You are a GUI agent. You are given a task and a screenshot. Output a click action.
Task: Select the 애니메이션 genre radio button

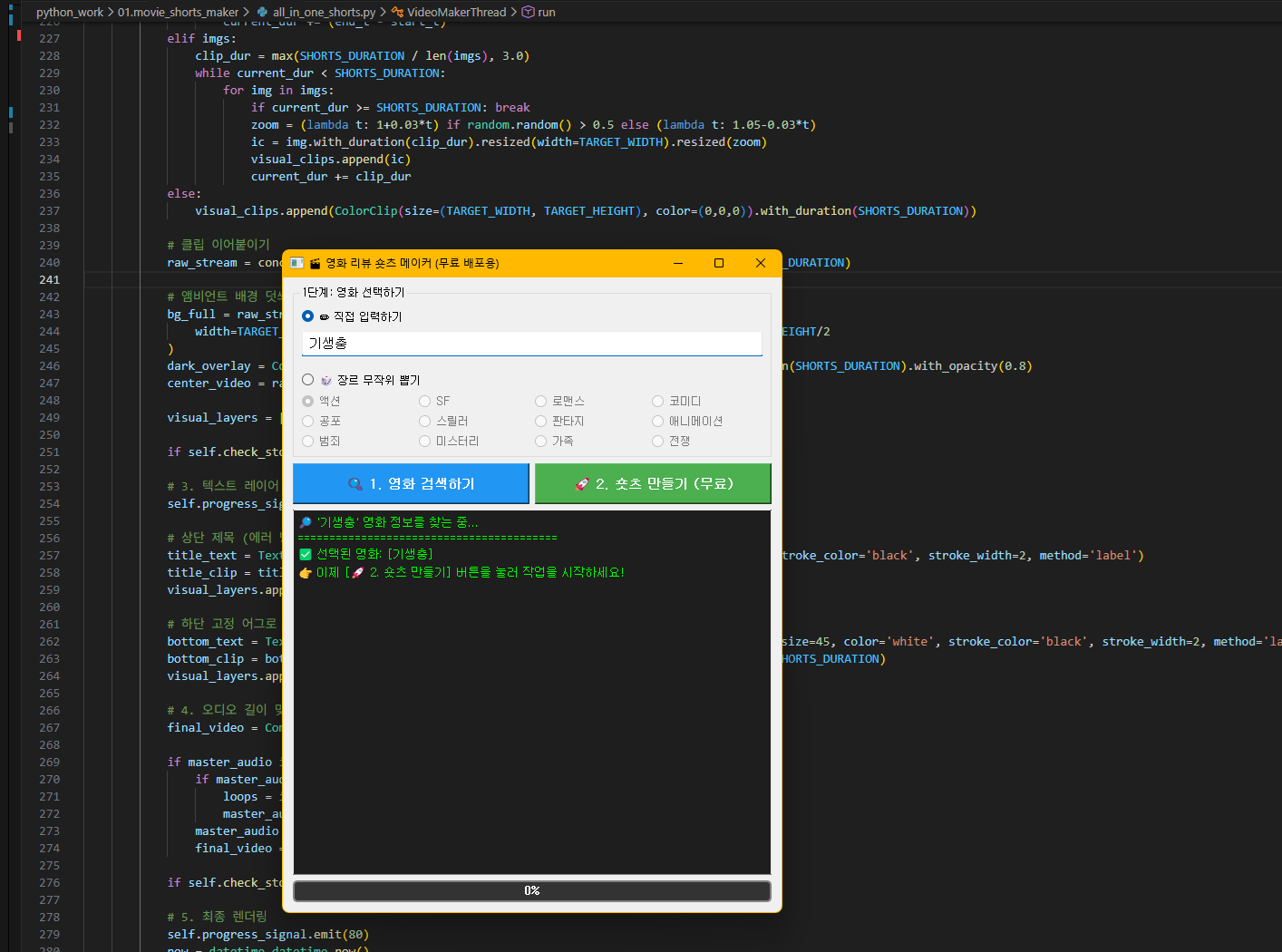pyautogui.click(x=658, y=421)
